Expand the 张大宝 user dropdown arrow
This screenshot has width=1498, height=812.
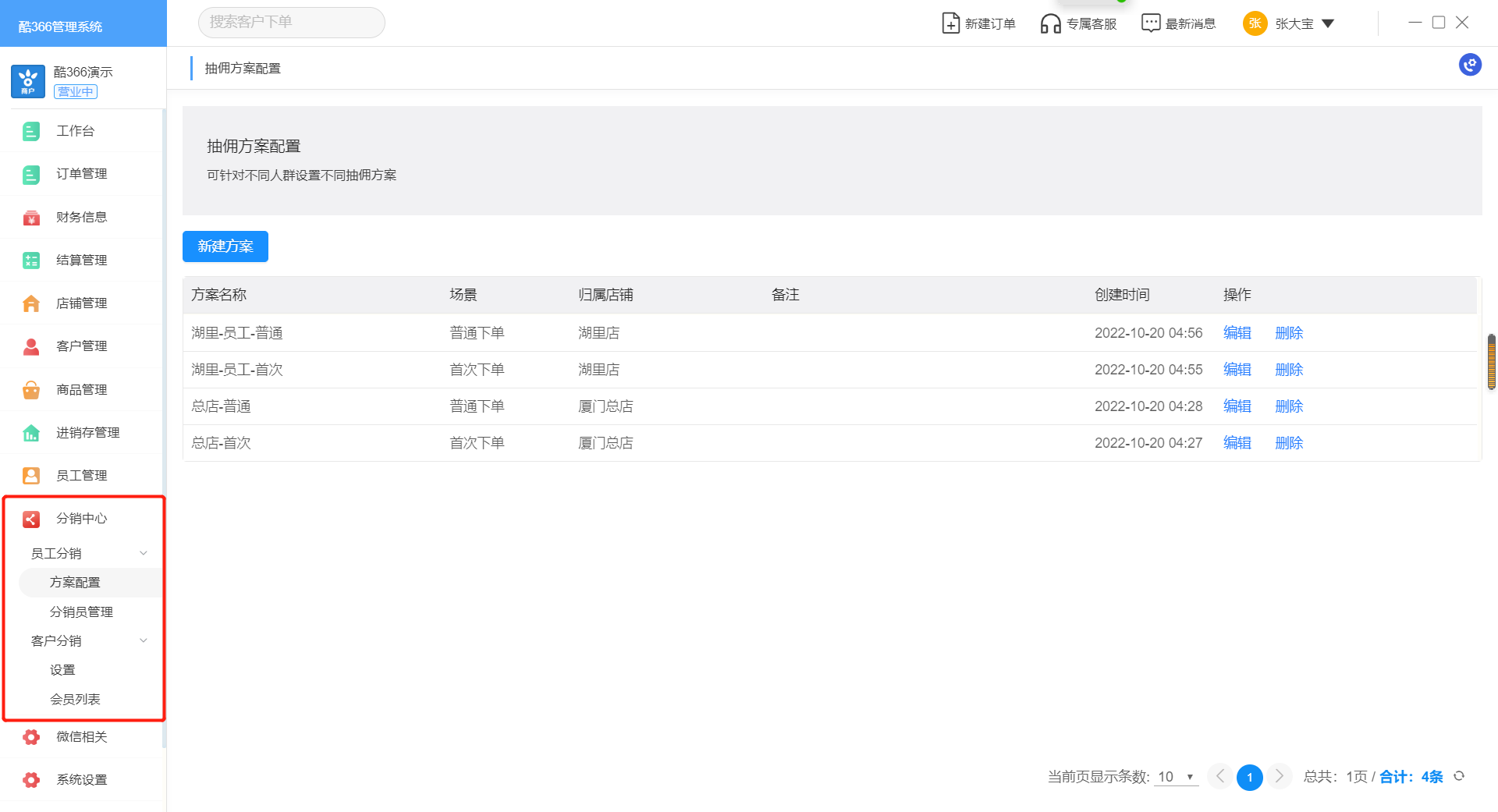(1328, 23)
